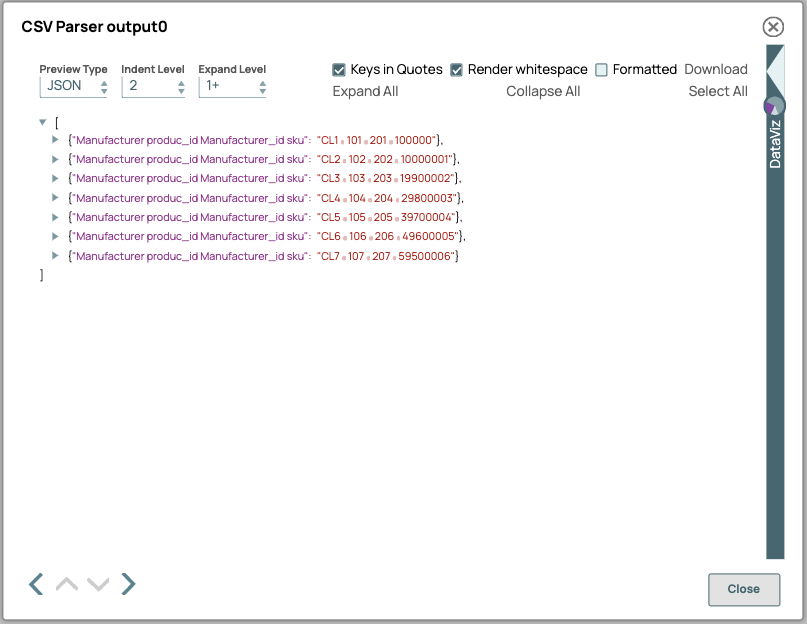Click the up arrow navigation icon
Viewport: 807px width, 624px height.
tap(67, 584)
